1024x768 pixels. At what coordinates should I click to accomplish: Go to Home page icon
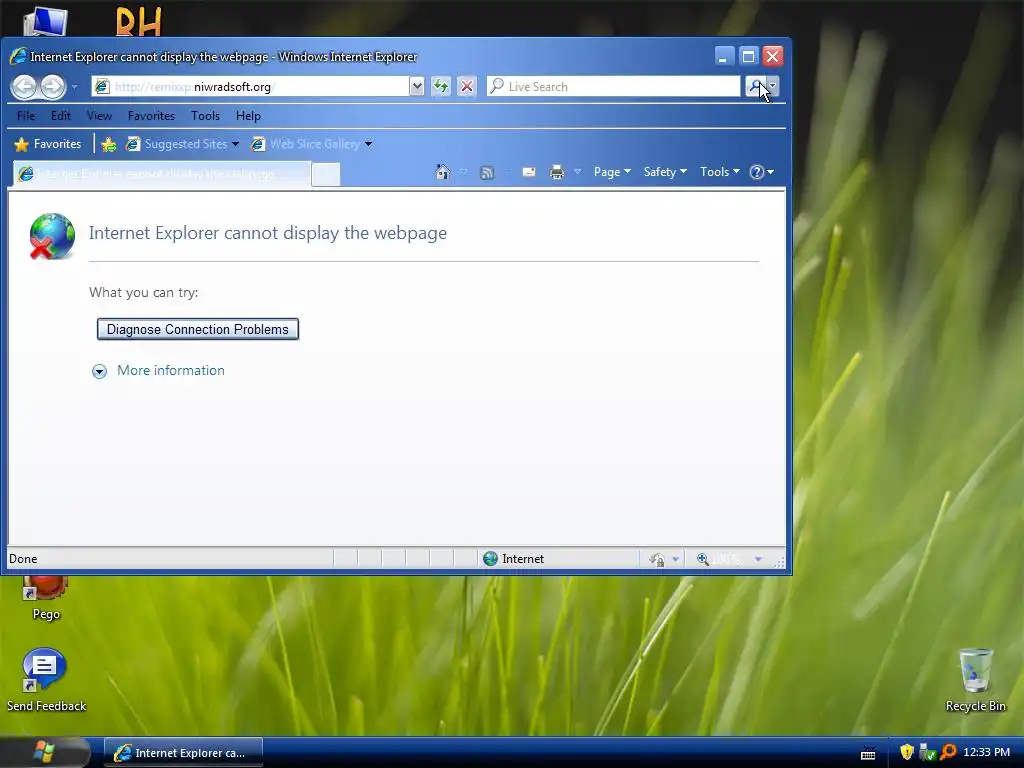point(442,172)
